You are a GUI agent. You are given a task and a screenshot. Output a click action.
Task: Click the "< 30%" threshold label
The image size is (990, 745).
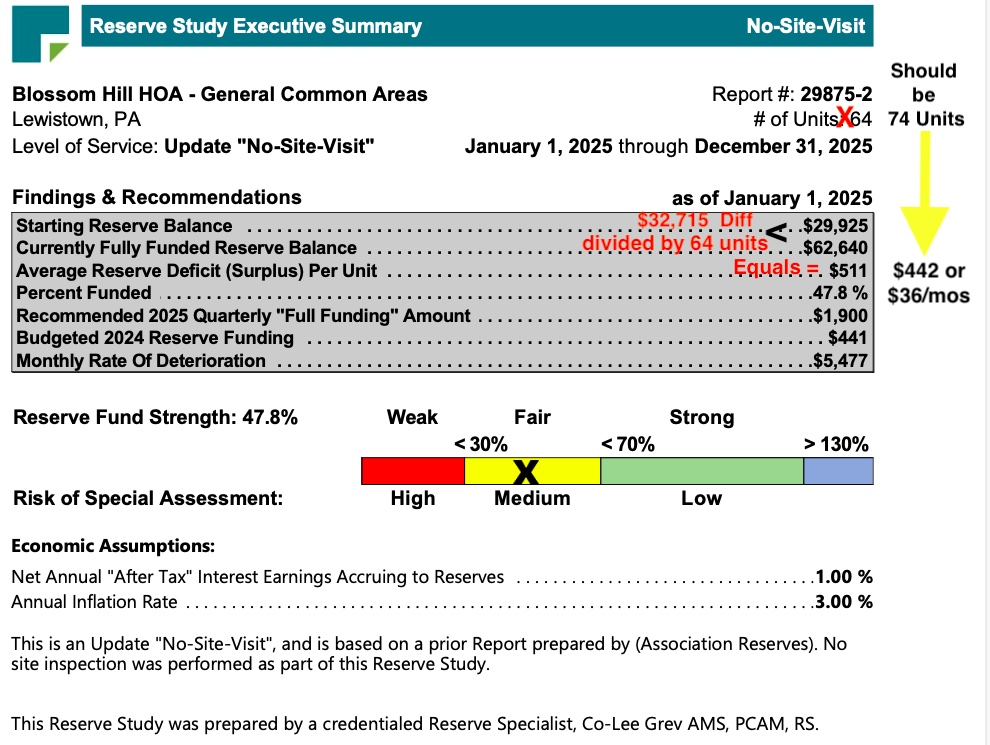point(481,444)
